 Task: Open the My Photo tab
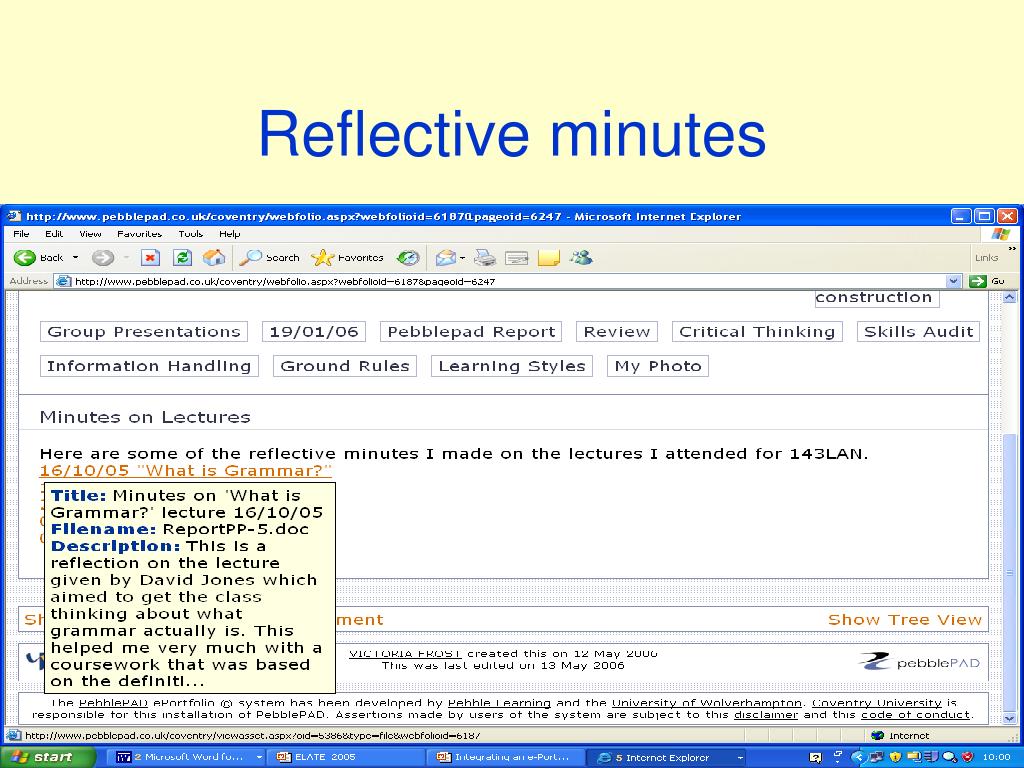coord(658,366)
